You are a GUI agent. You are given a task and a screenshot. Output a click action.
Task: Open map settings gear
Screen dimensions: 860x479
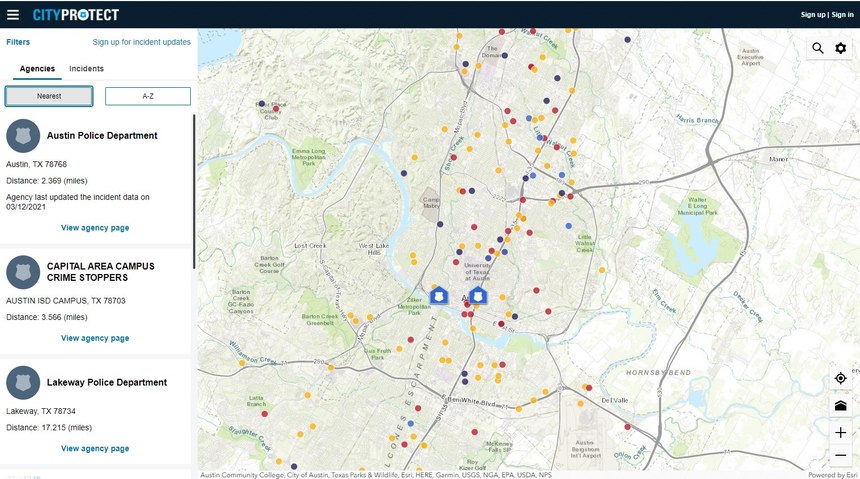[x=840, y=48]
